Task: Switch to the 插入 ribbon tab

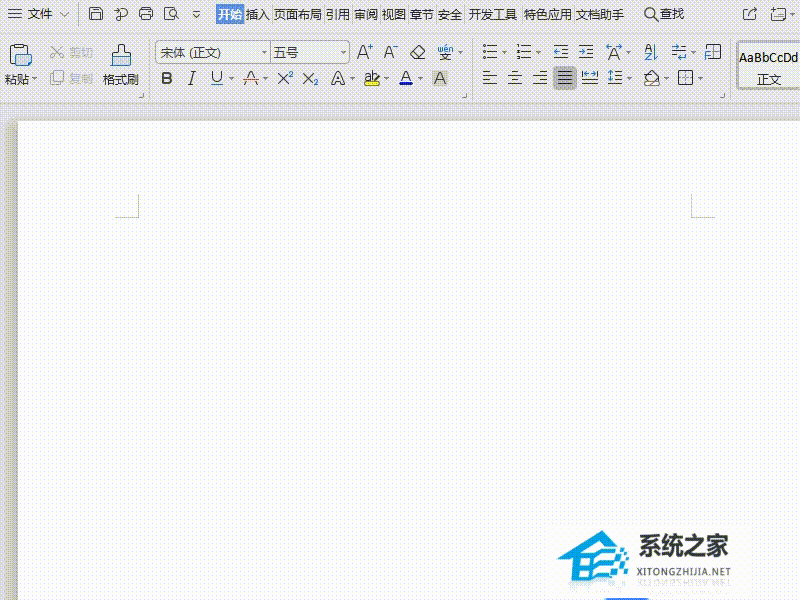Action: (256, 14)
